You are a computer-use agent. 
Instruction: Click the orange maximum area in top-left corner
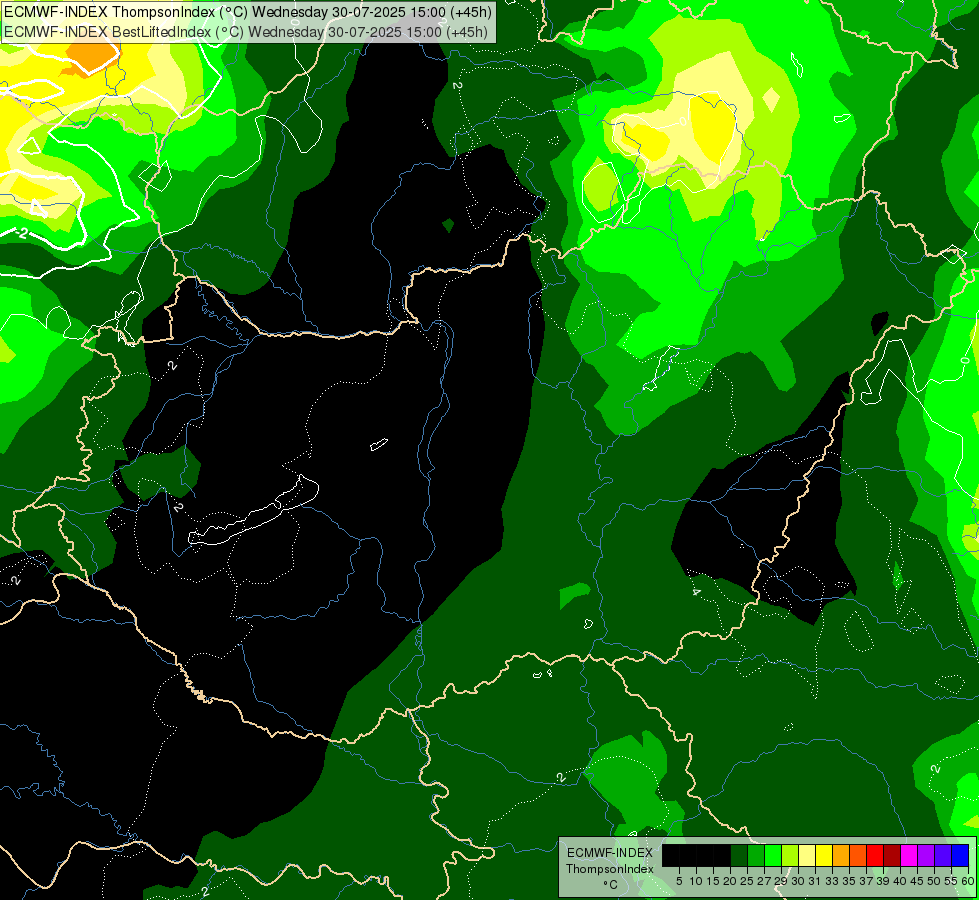pos(91,56)
